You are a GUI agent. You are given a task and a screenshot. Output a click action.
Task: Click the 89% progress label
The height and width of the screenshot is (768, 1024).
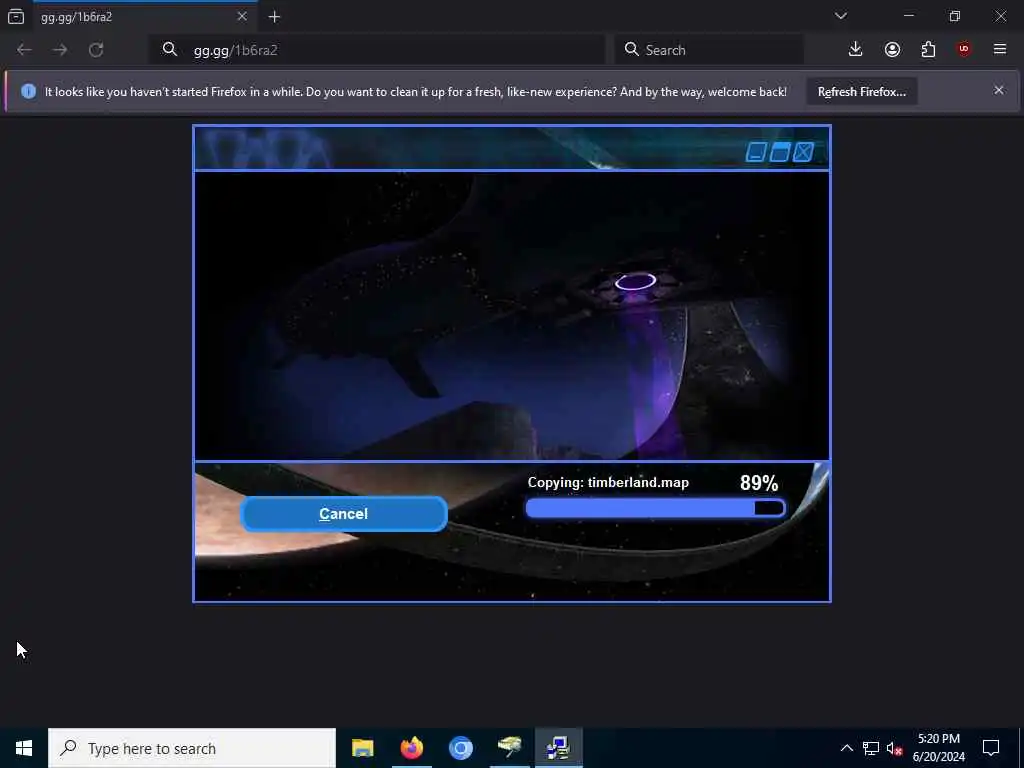[759, 483]
